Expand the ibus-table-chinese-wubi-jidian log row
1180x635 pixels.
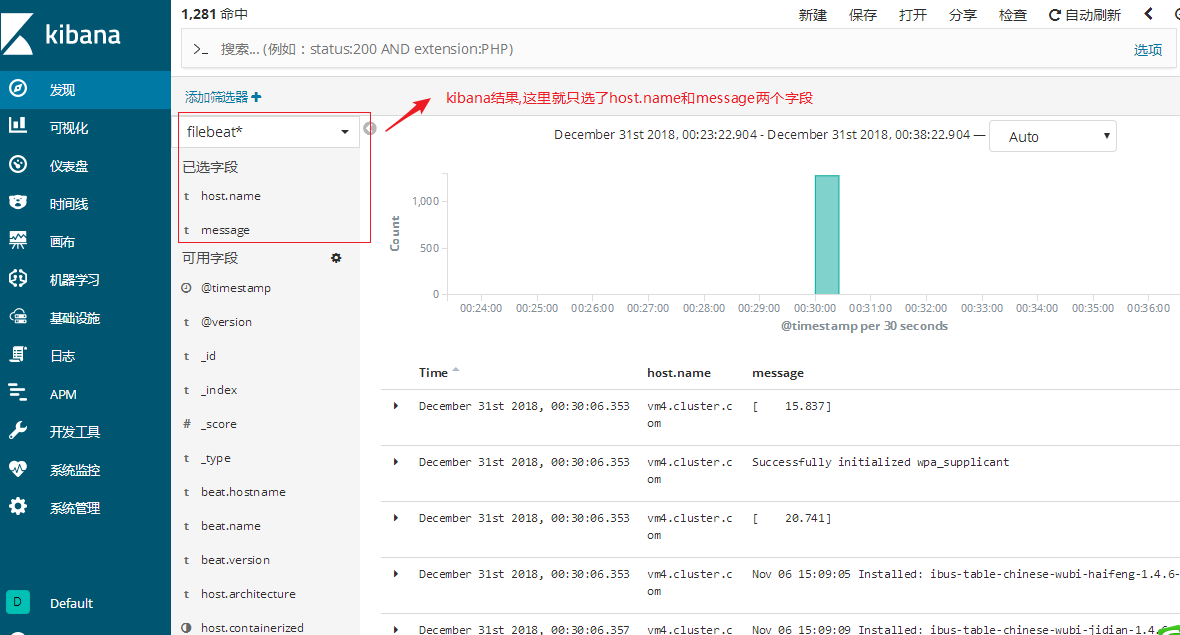[396, 629]
